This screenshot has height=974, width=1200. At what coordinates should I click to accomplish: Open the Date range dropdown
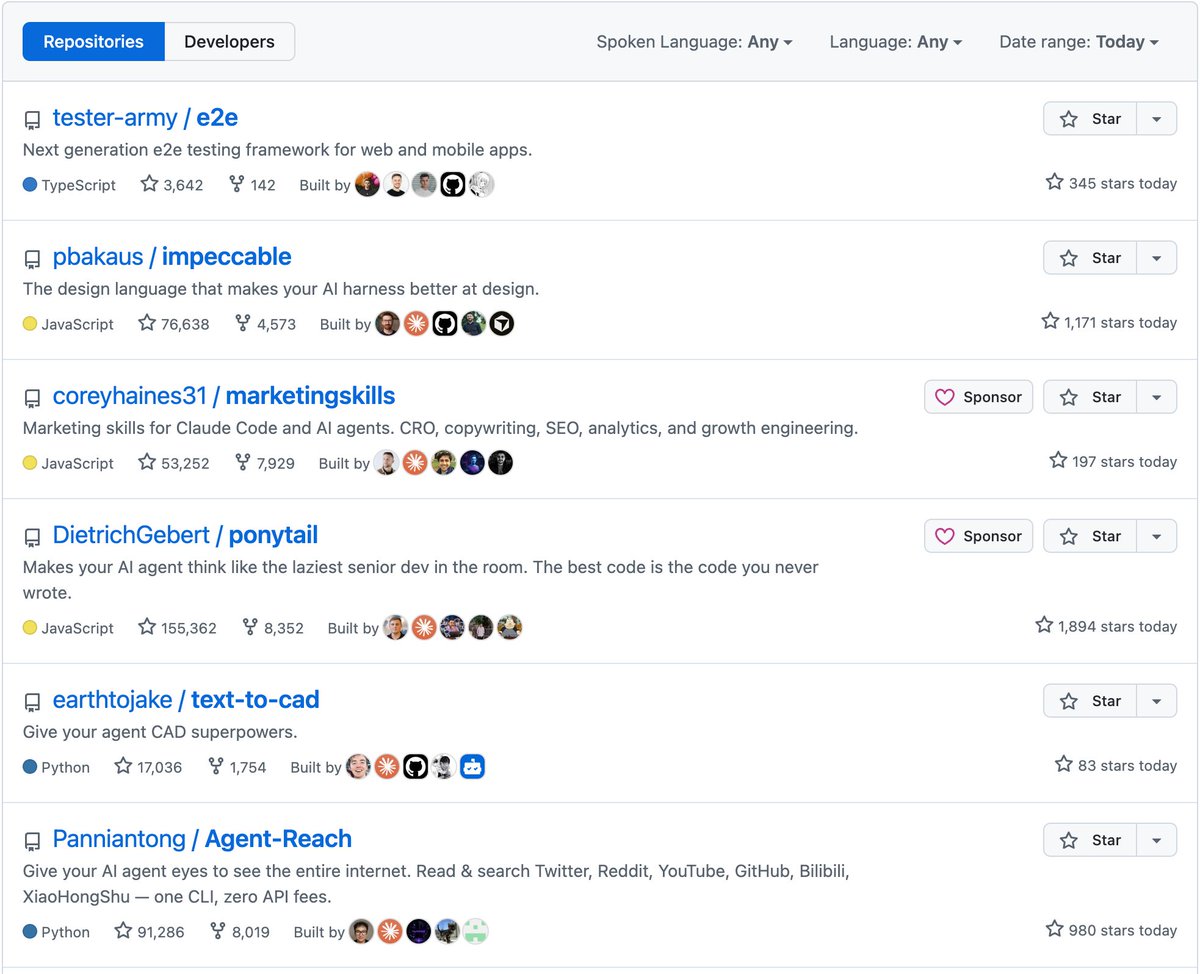[x=1079, y=42]
